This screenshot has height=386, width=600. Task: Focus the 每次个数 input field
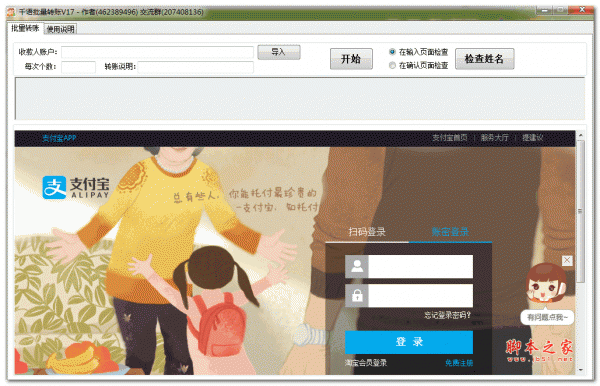(78, 67)
